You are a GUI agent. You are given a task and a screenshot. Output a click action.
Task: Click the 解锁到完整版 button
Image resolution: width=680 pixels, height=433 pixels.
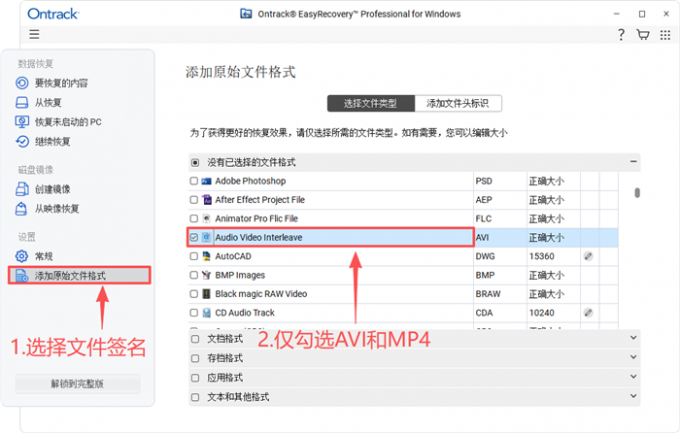[78, 384]
